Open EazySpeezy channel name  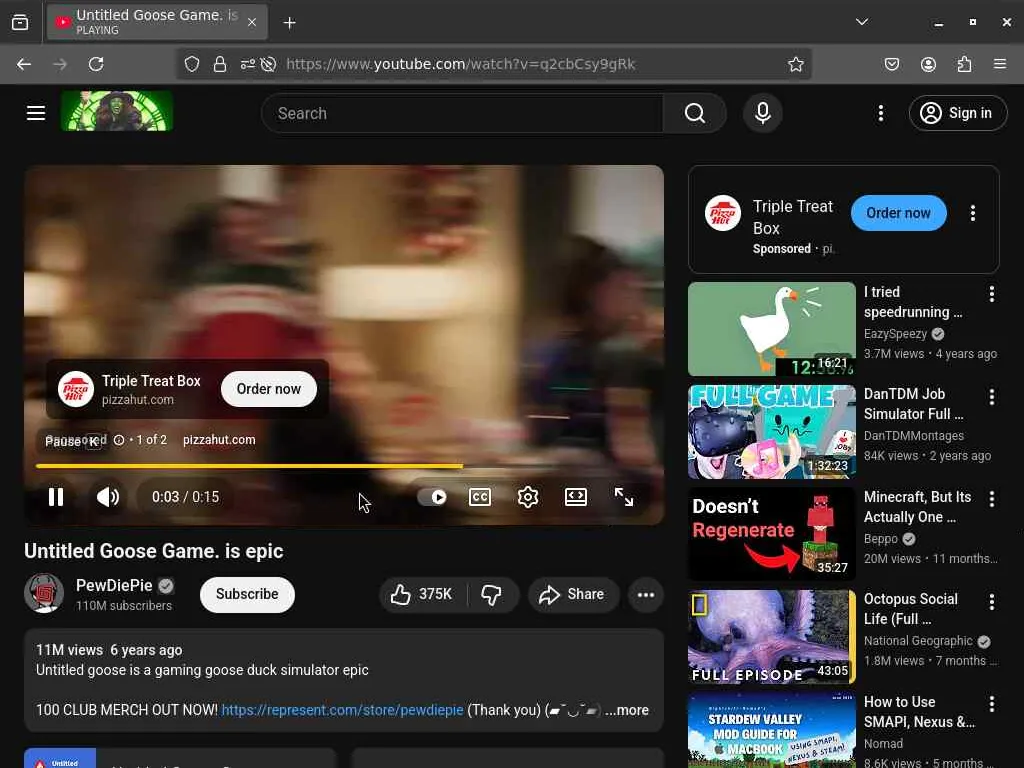[895, 334]
